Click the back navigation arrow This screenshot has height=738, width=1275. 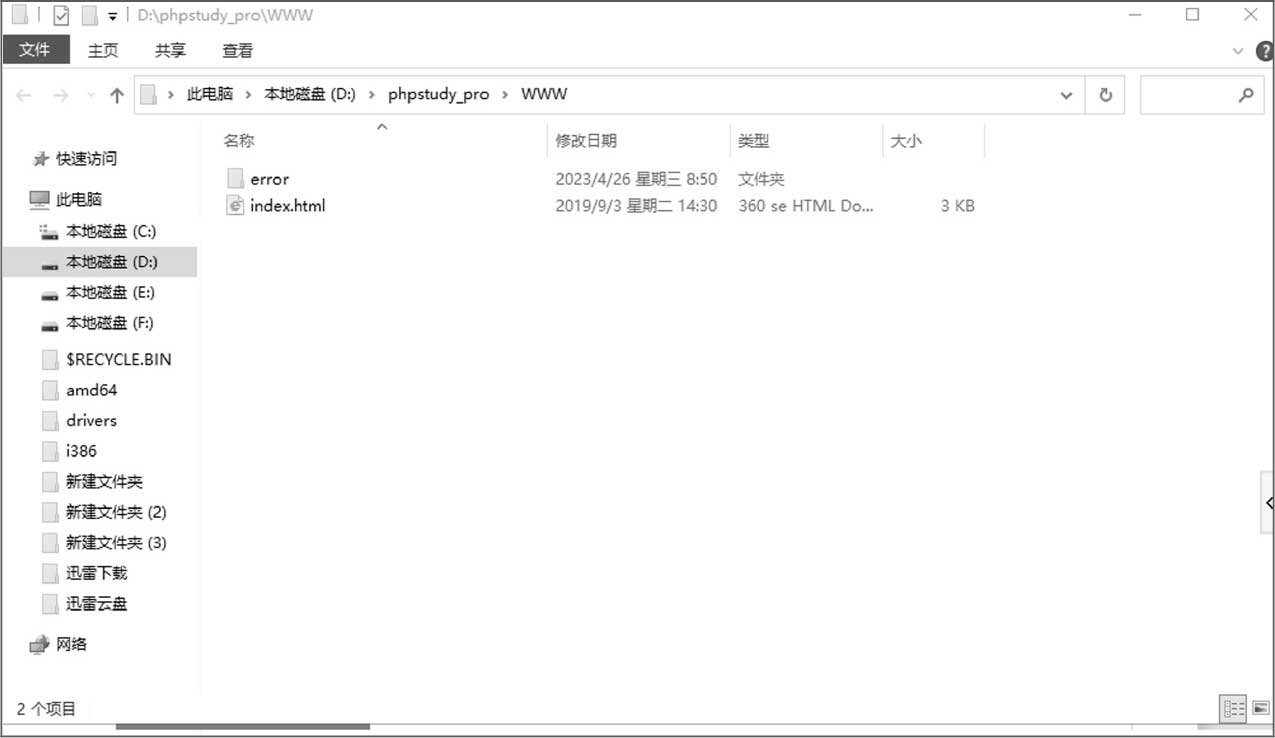(24, 95)
